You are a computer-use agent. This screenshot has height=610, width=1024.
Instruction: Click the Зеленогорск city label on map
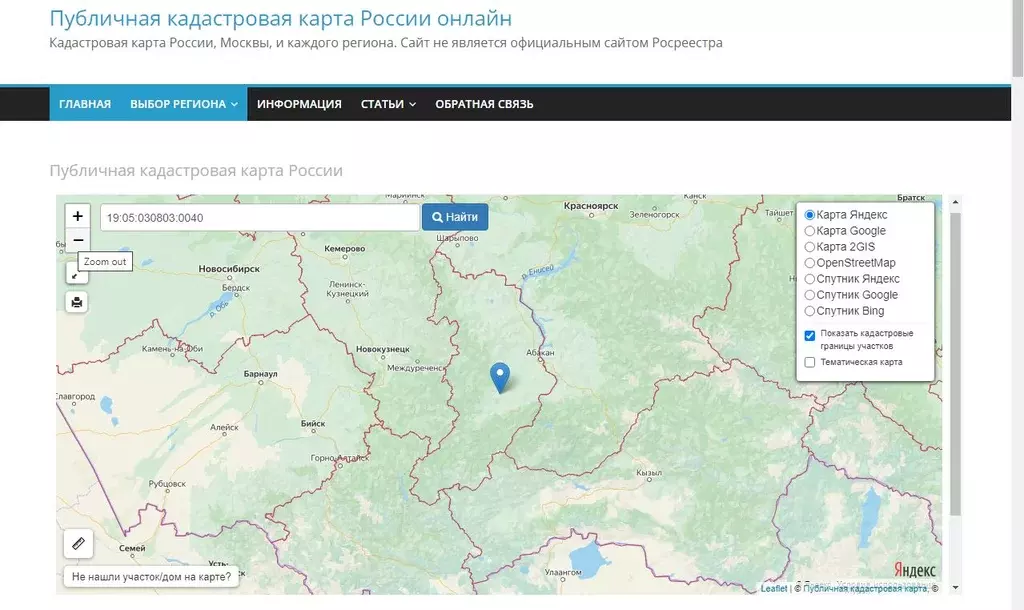654,215
